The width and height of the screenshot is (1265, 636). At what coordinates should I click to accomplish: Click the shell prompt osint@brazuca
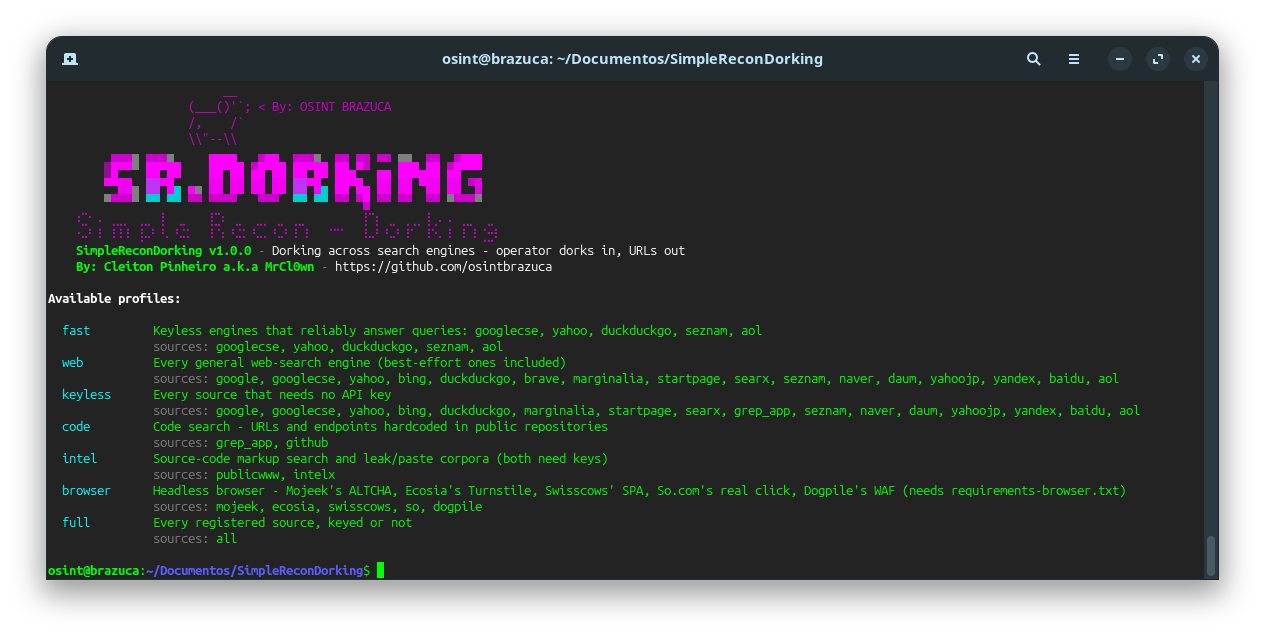(93, 570)
